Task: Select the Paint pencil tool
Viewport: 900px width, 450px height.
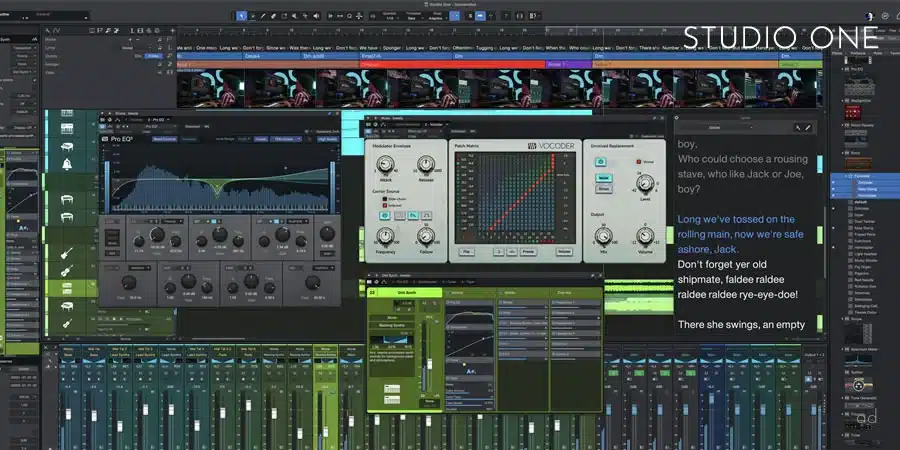Action: pos(263,15)
